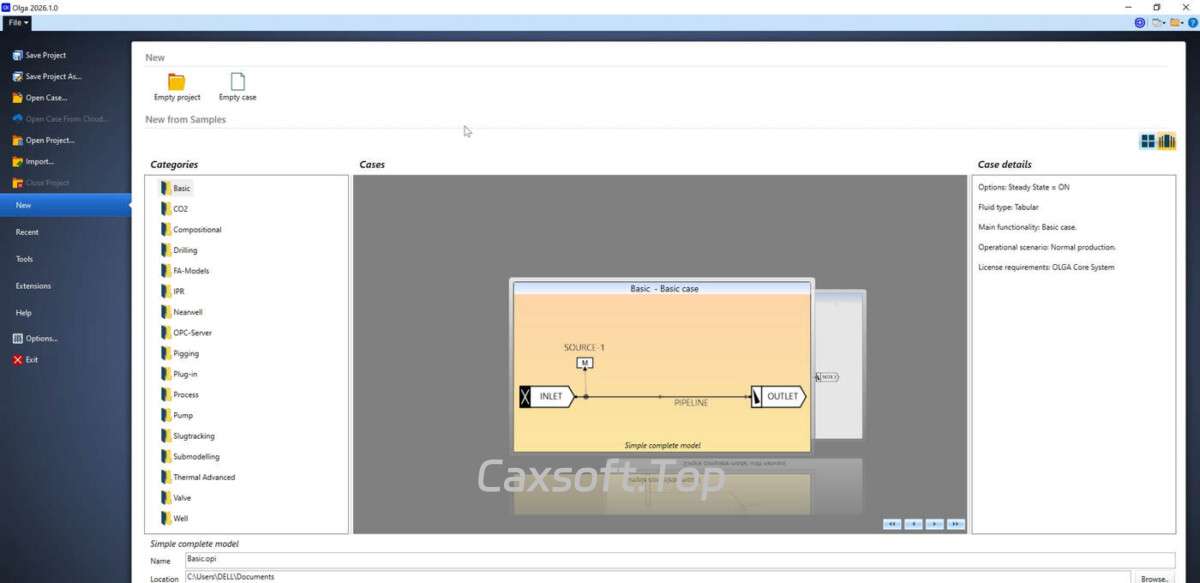1200x583 pixels.
Task: Jump to last case in carousel
Action: [955, 523]
